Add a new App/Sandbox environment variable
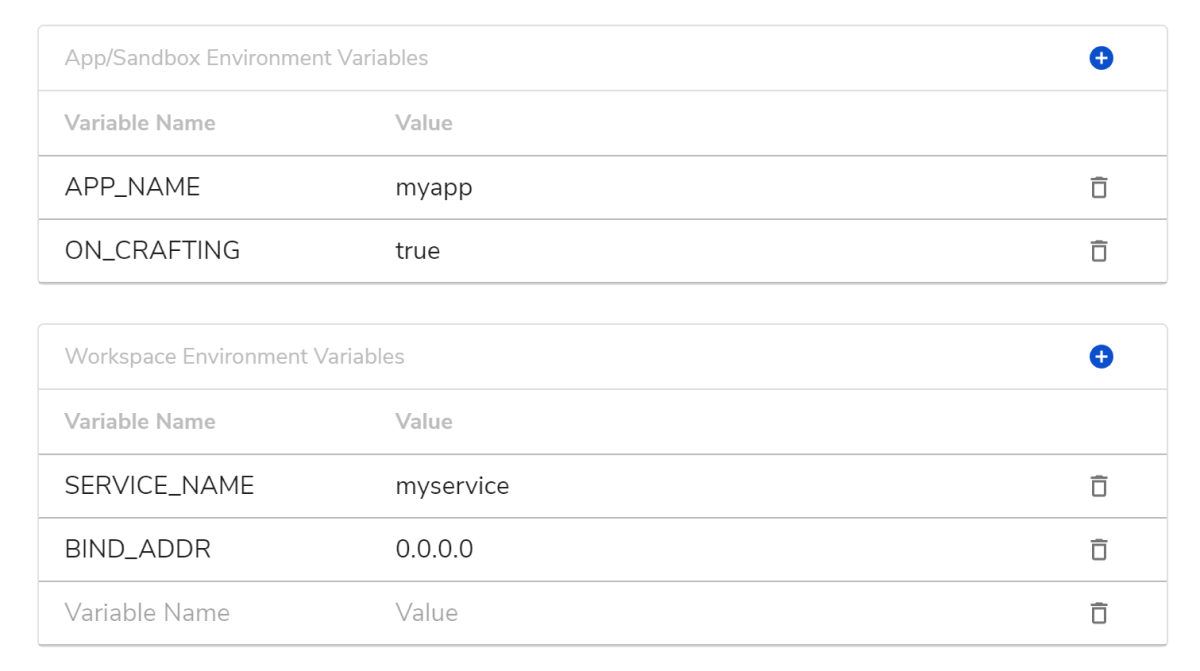 click(1101, 58)
